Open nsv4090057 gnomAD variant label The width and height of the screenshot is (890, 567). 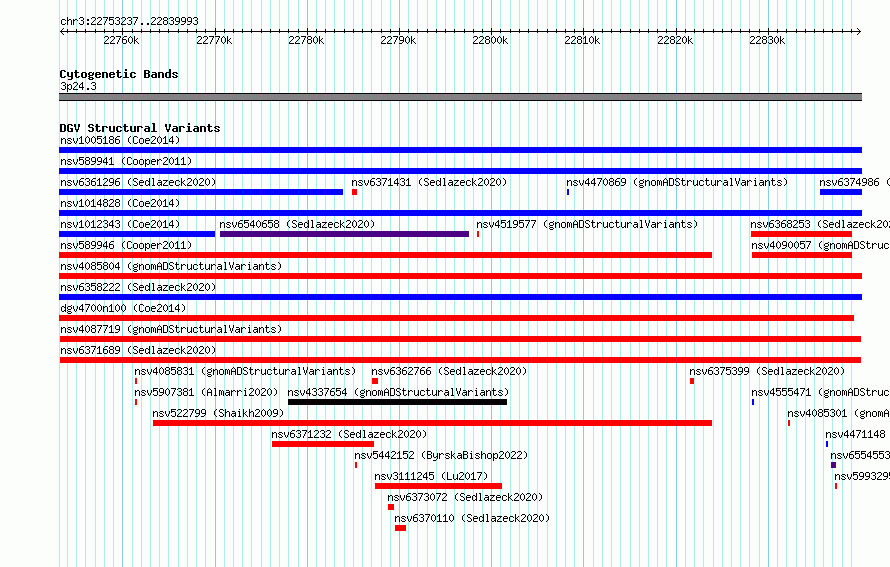820,245
